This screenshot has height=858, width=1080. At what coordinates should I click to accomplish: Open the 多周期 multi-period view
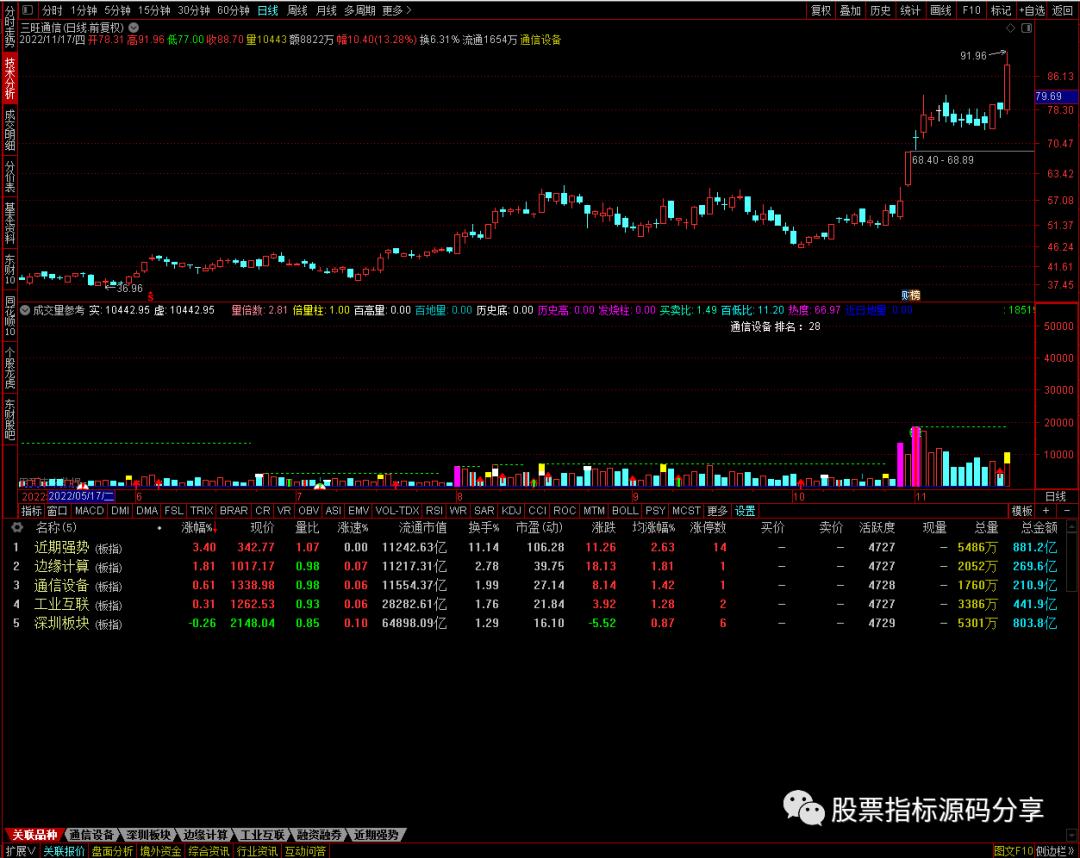click(x=360, y=10)
